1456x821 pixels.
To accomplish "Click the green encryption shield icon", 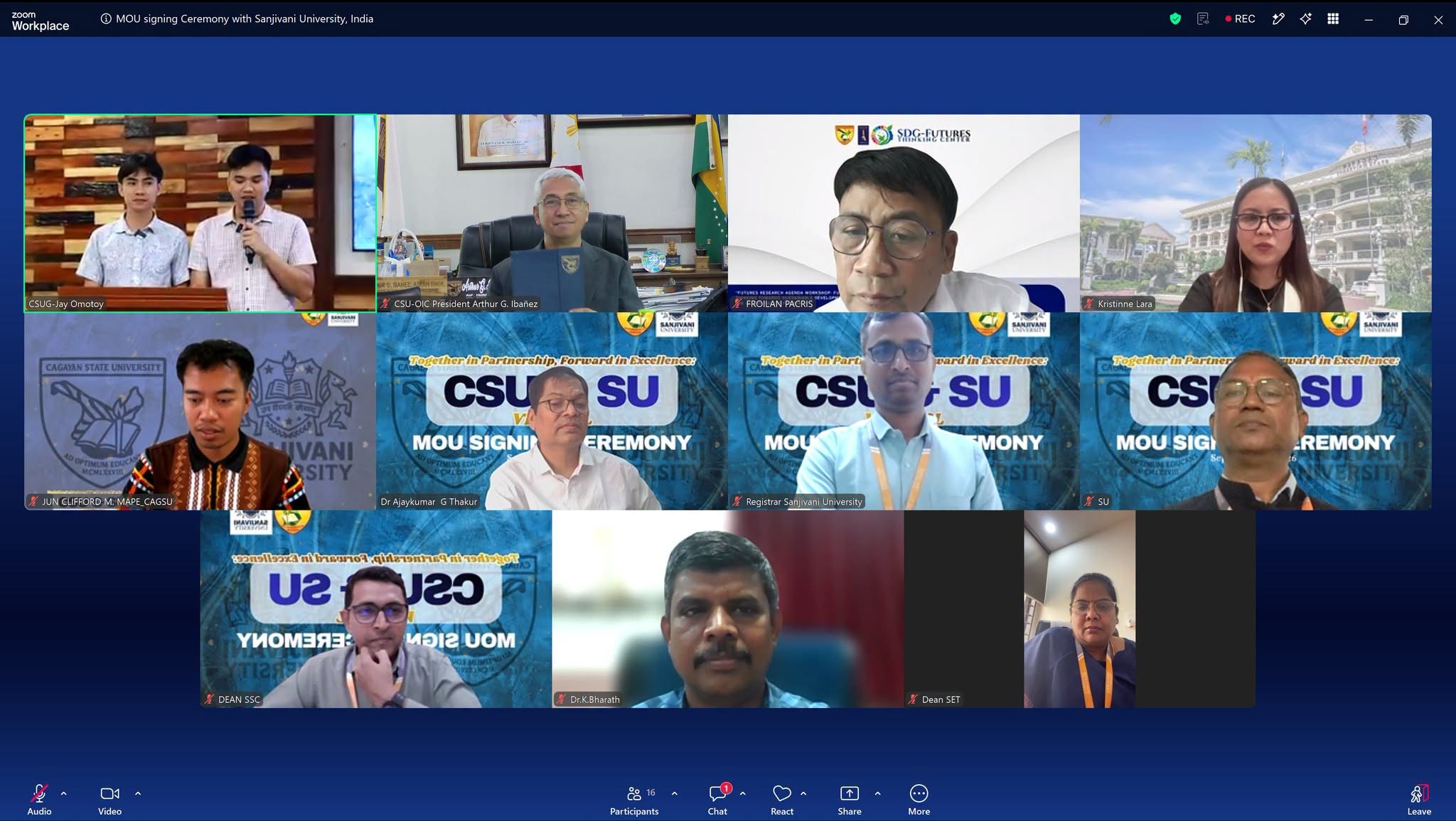I will tap(1175, 19).
